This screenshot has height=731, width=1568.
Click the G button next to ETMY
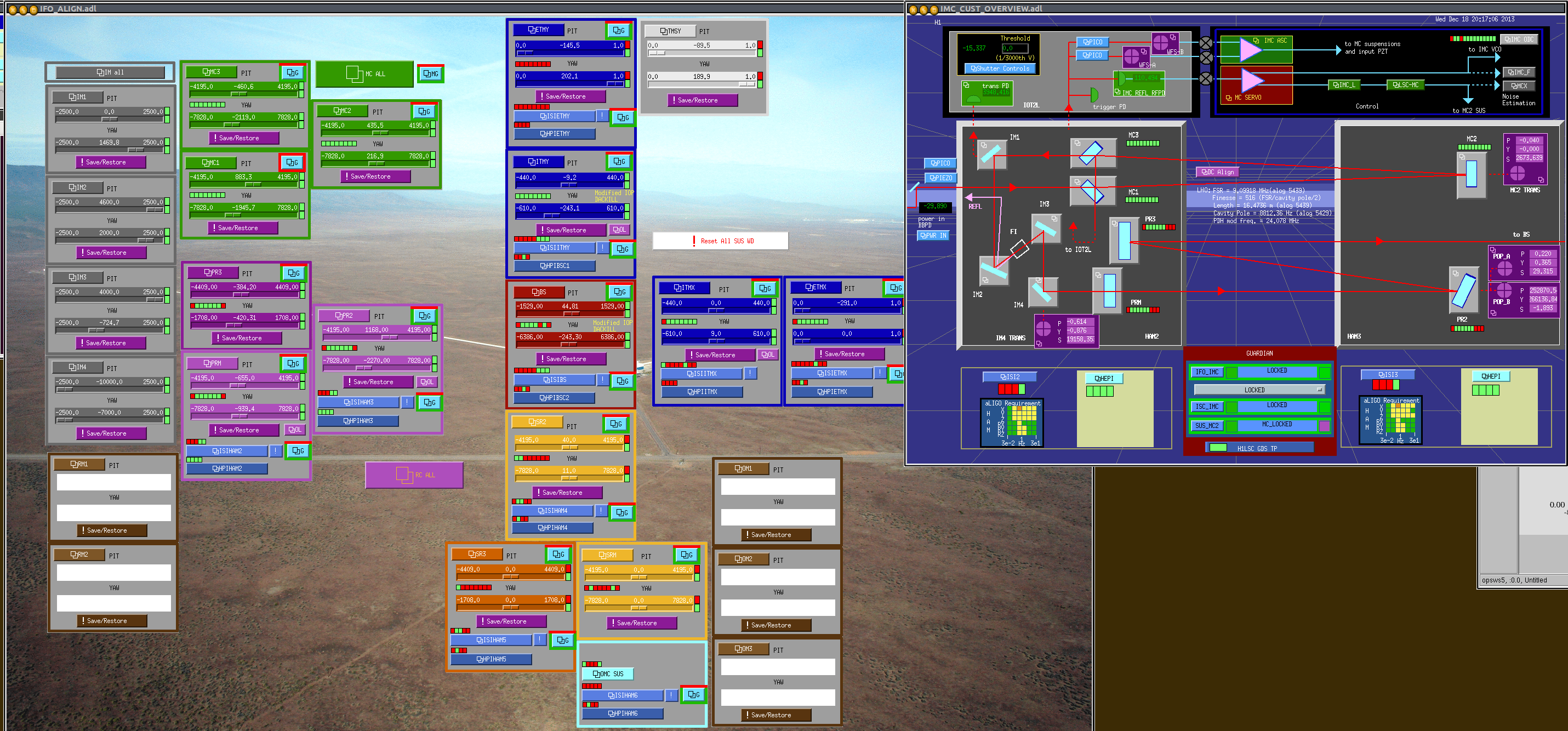point(618,31)
